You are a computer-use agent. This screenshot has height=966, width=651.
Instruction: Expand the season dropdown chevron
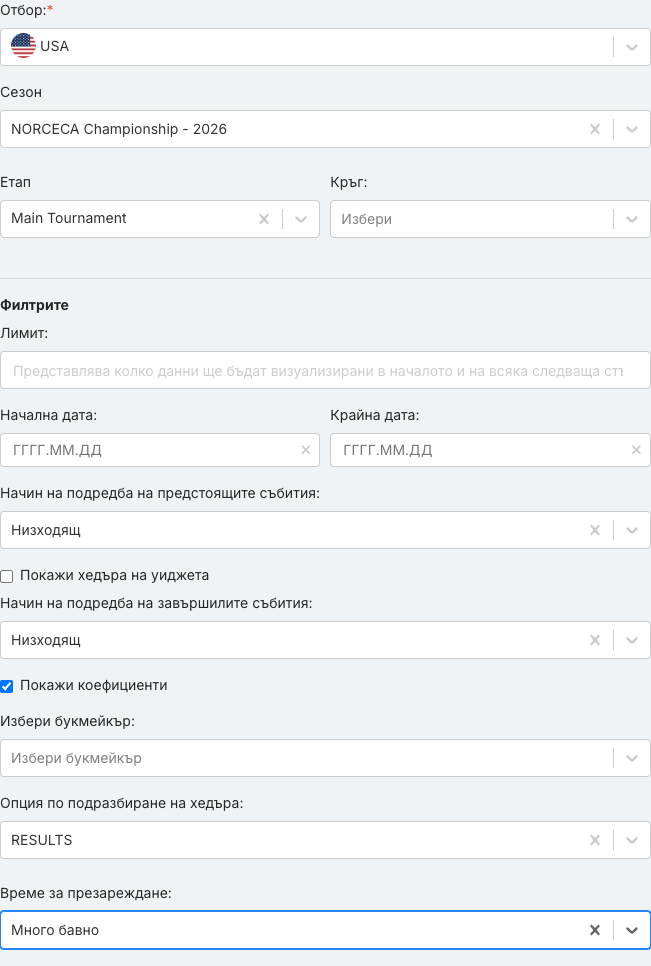632,129
